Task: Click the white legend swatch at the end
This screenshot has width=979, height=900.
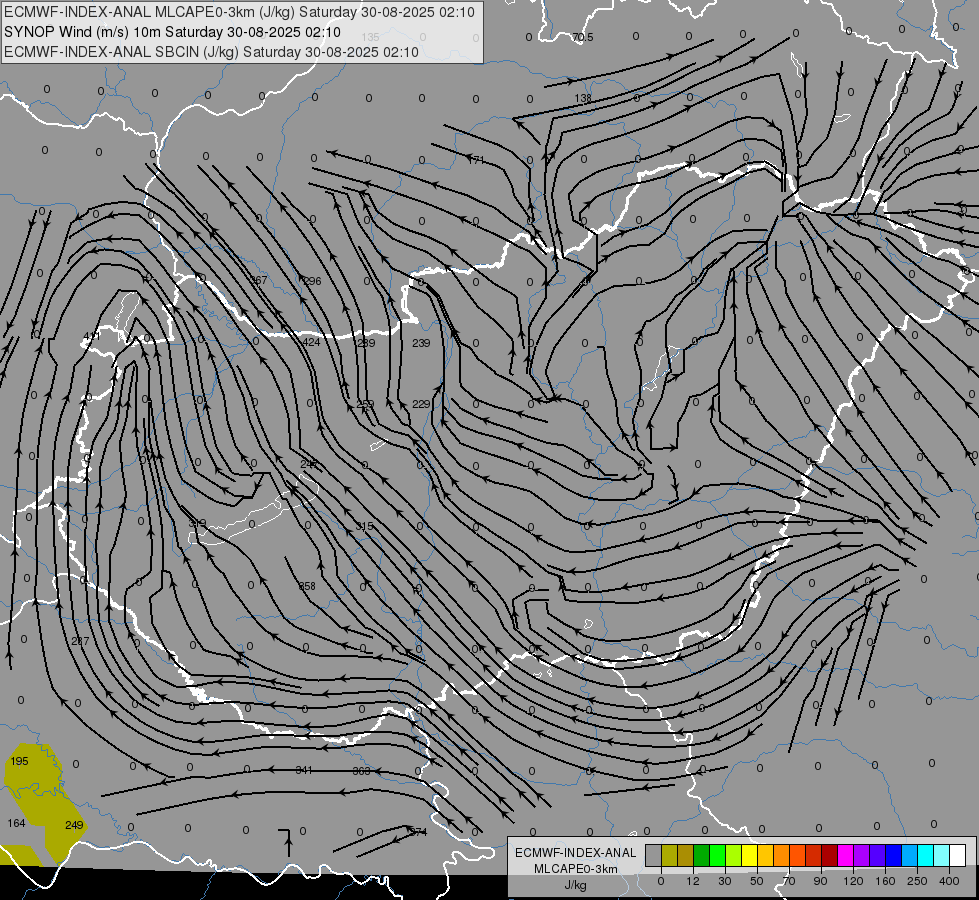Action: coord(958,855)
